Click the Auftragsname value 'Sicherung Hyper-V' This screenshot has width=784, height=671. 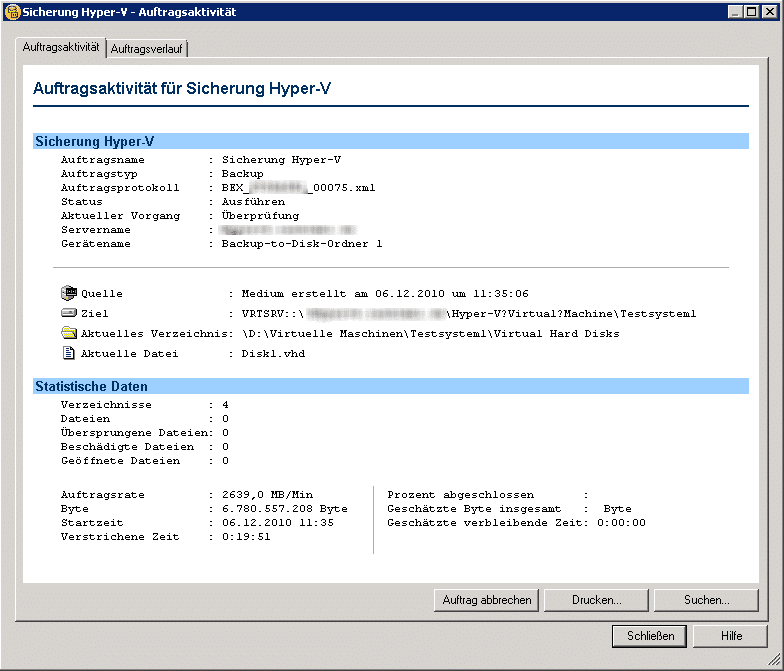(282, 160)
